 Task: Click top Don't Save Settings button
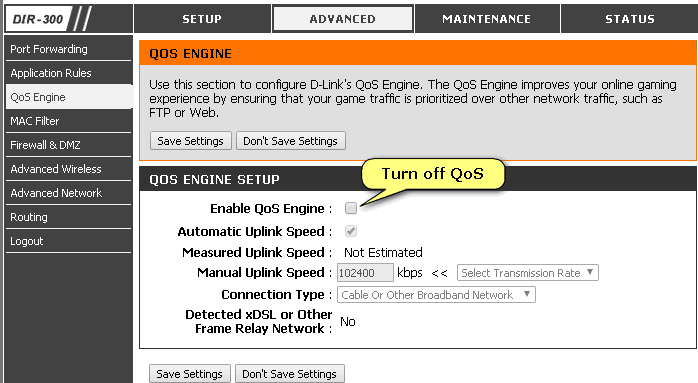point(291,141)
